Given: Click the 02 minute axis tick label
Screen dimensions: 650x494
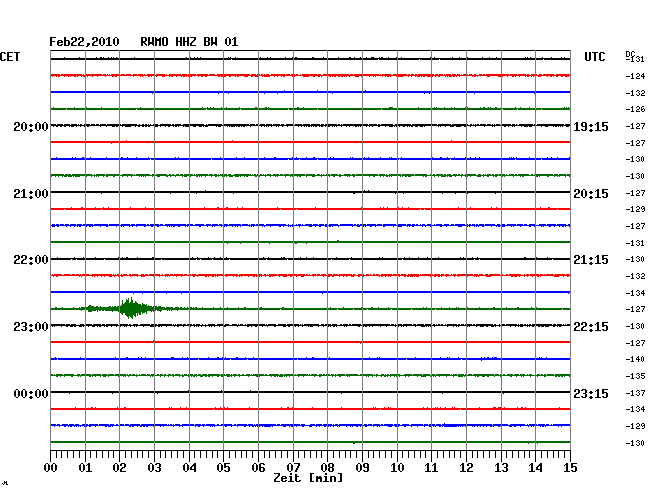Looking at the screenshot, I should pos(119,467).
